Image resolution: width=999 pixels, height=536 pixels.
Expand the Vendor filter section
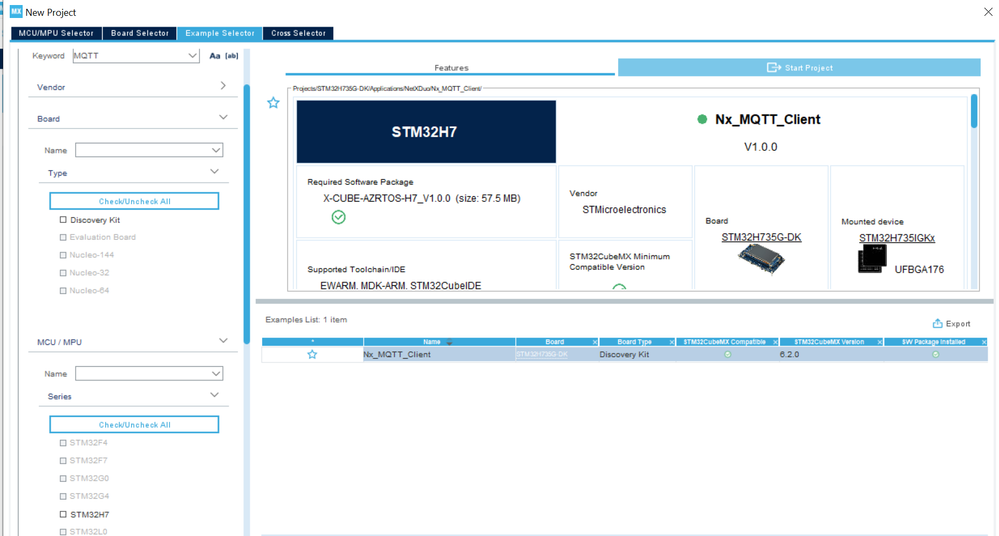coord(223,85)
